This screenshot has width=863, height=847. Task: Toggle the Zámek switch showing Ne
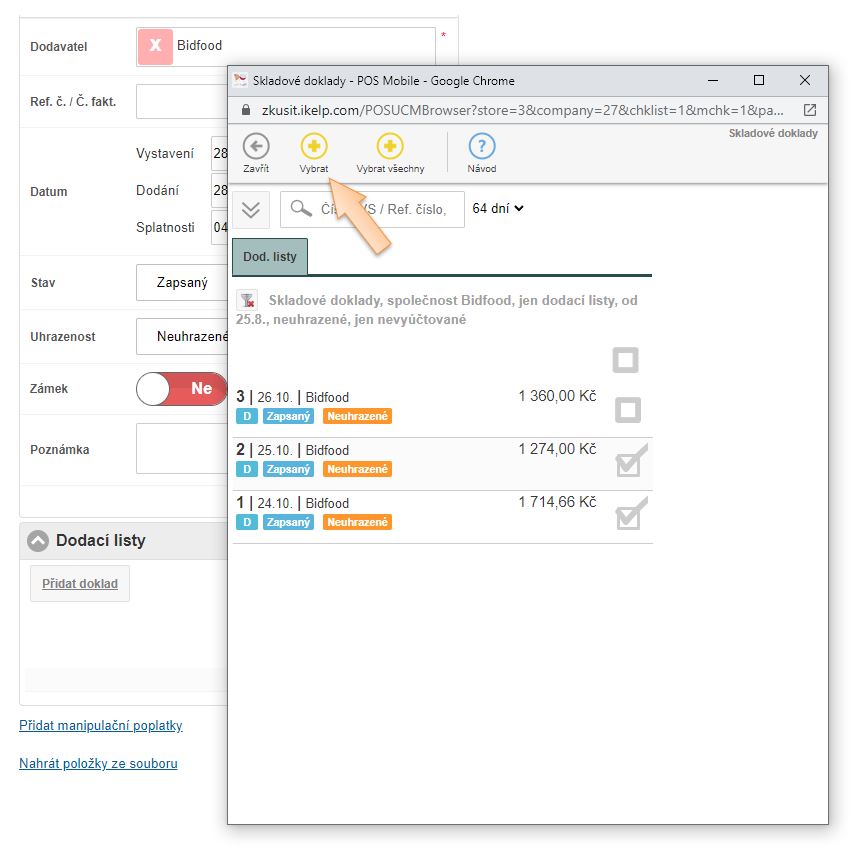182,388
